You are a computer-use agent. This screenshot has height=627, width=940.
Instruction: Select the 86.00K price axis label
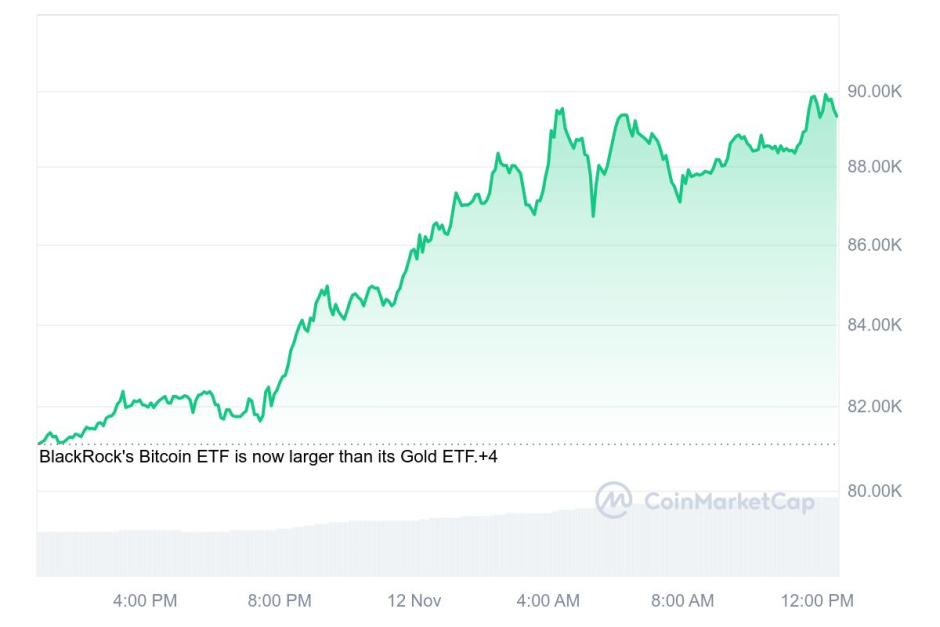point(874,246)
